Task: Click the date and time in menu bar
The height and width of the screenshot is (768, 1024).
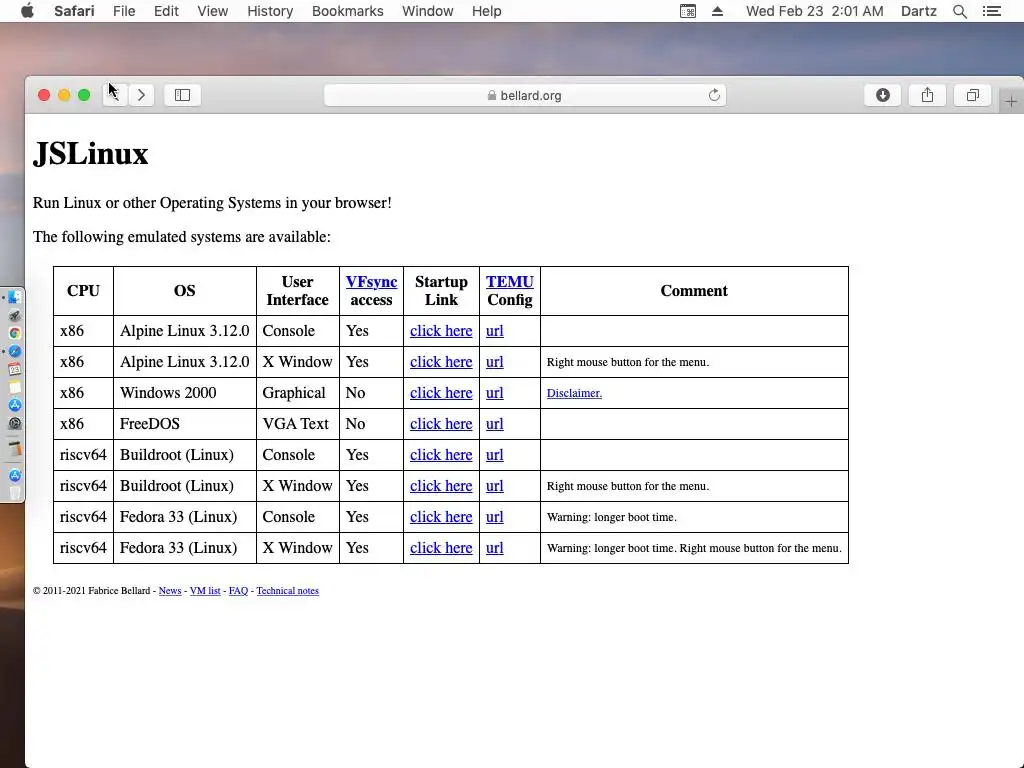Action: (x=814, y=11)
